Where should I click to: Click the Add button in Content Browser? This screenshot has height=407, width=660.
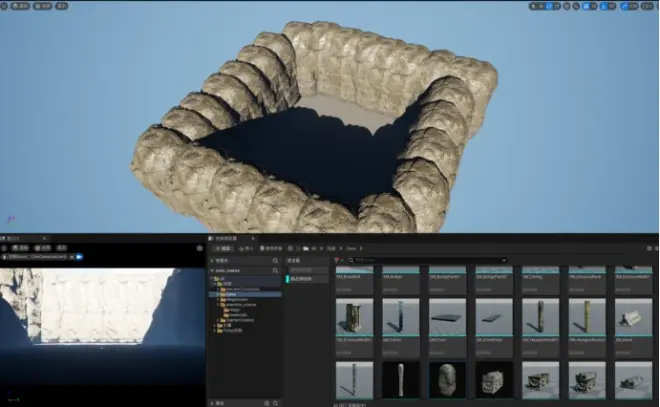(x=222, y=248)
